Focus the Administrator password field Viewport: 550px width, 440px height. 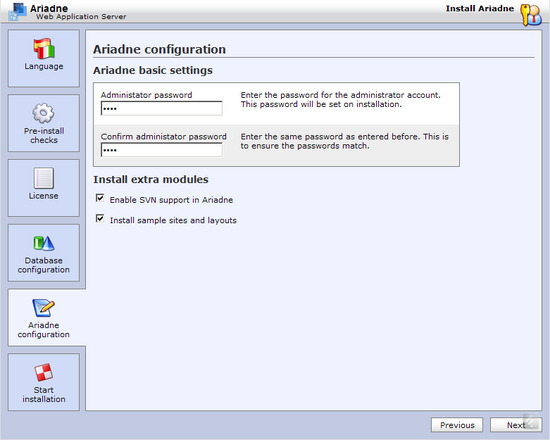click(x=162, y=108)
